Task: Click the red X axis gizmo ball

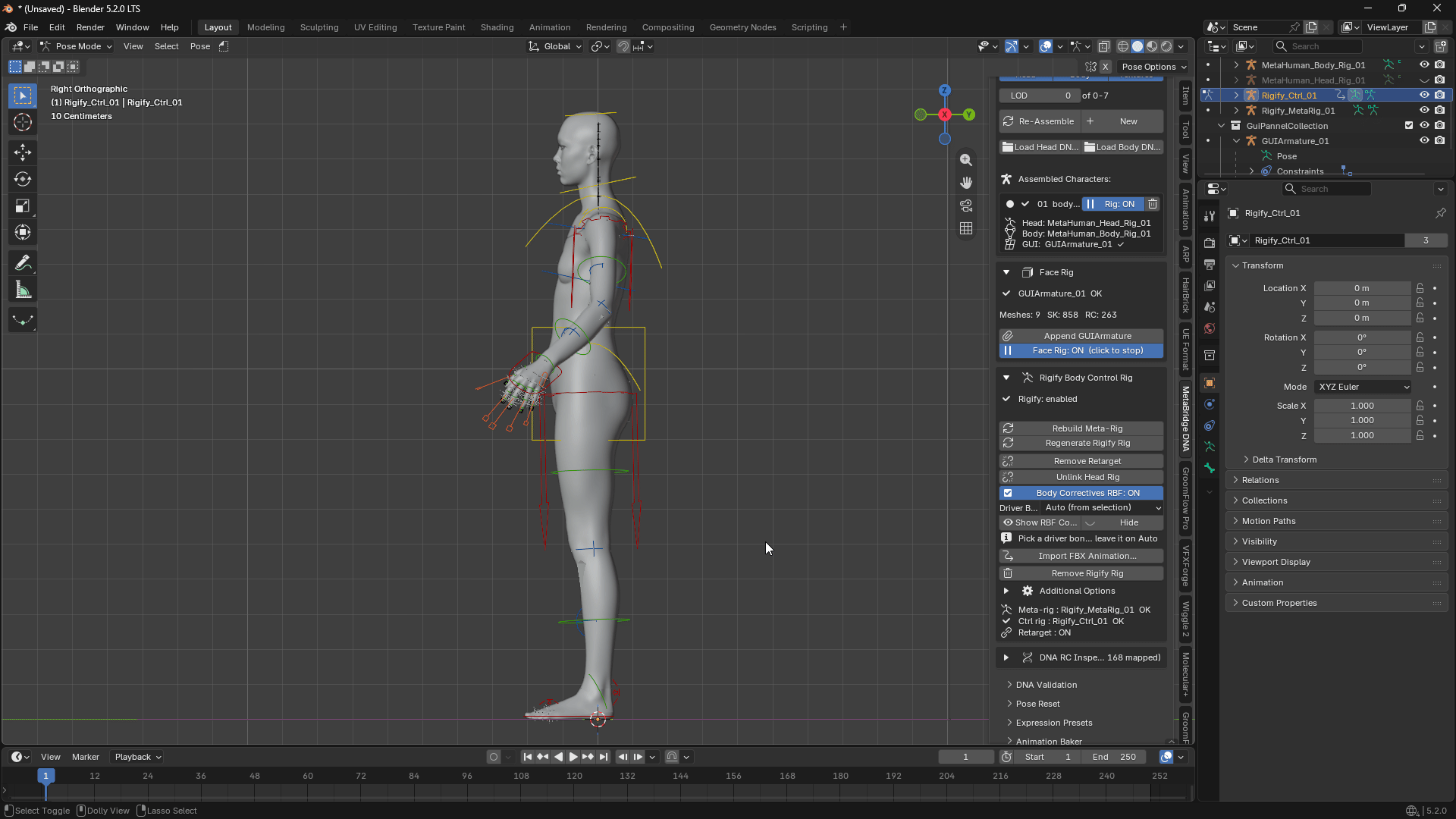Action: [945, 115]
